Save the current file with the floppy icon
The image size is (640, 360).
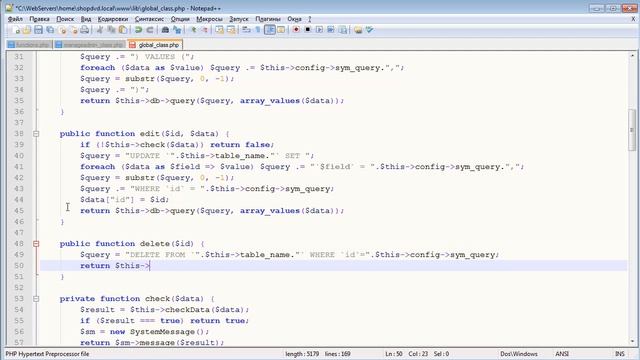click(38, 30)
